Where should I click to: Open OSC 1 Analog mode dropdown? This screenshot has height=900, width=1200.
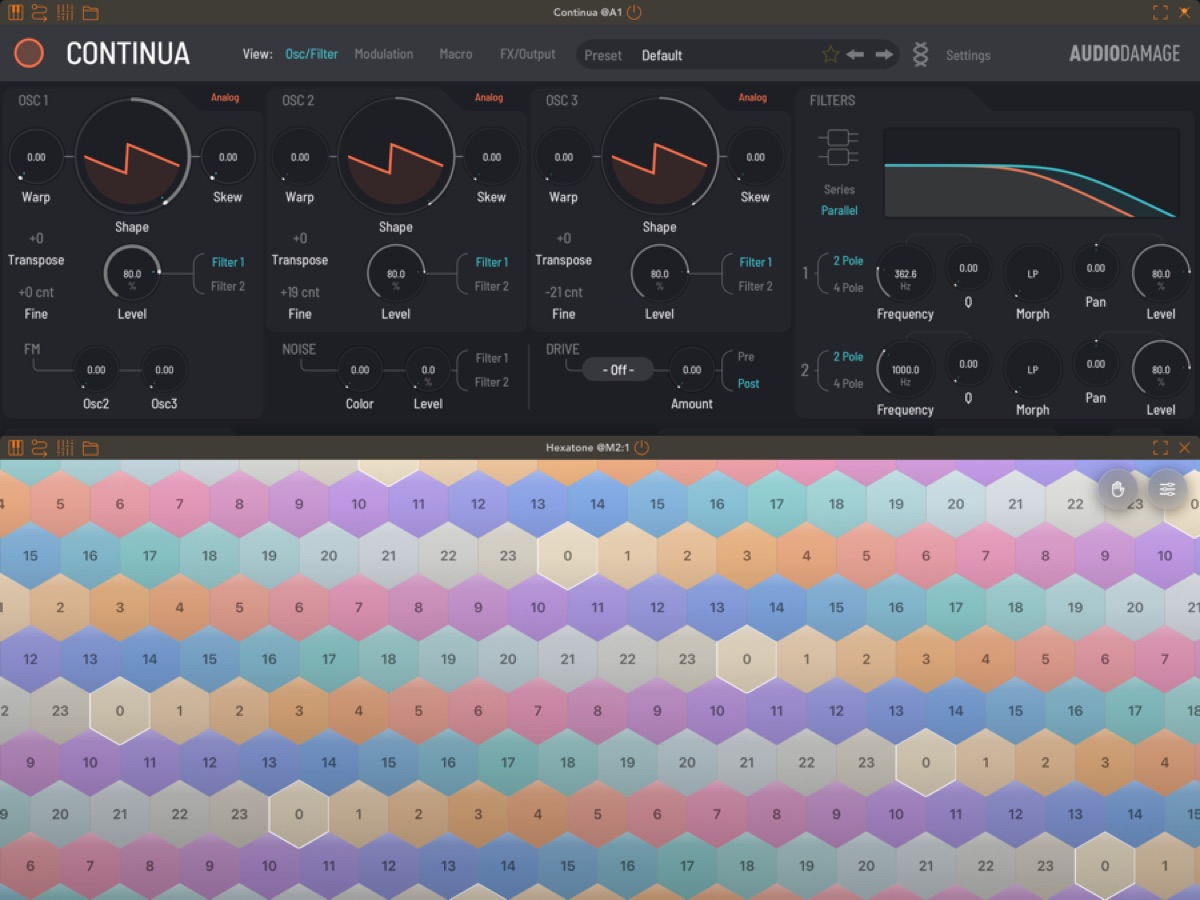click(225, 97)
